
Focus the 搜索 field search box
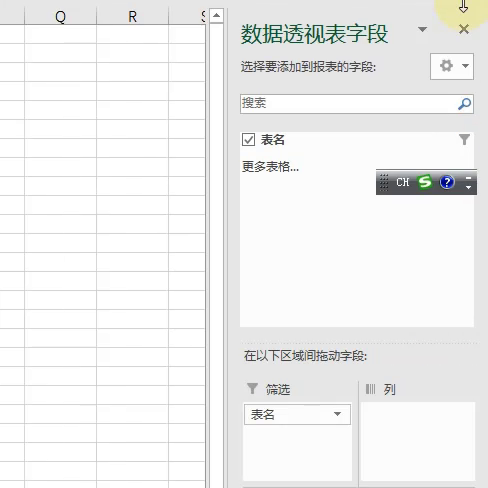[x=357, y=104]
